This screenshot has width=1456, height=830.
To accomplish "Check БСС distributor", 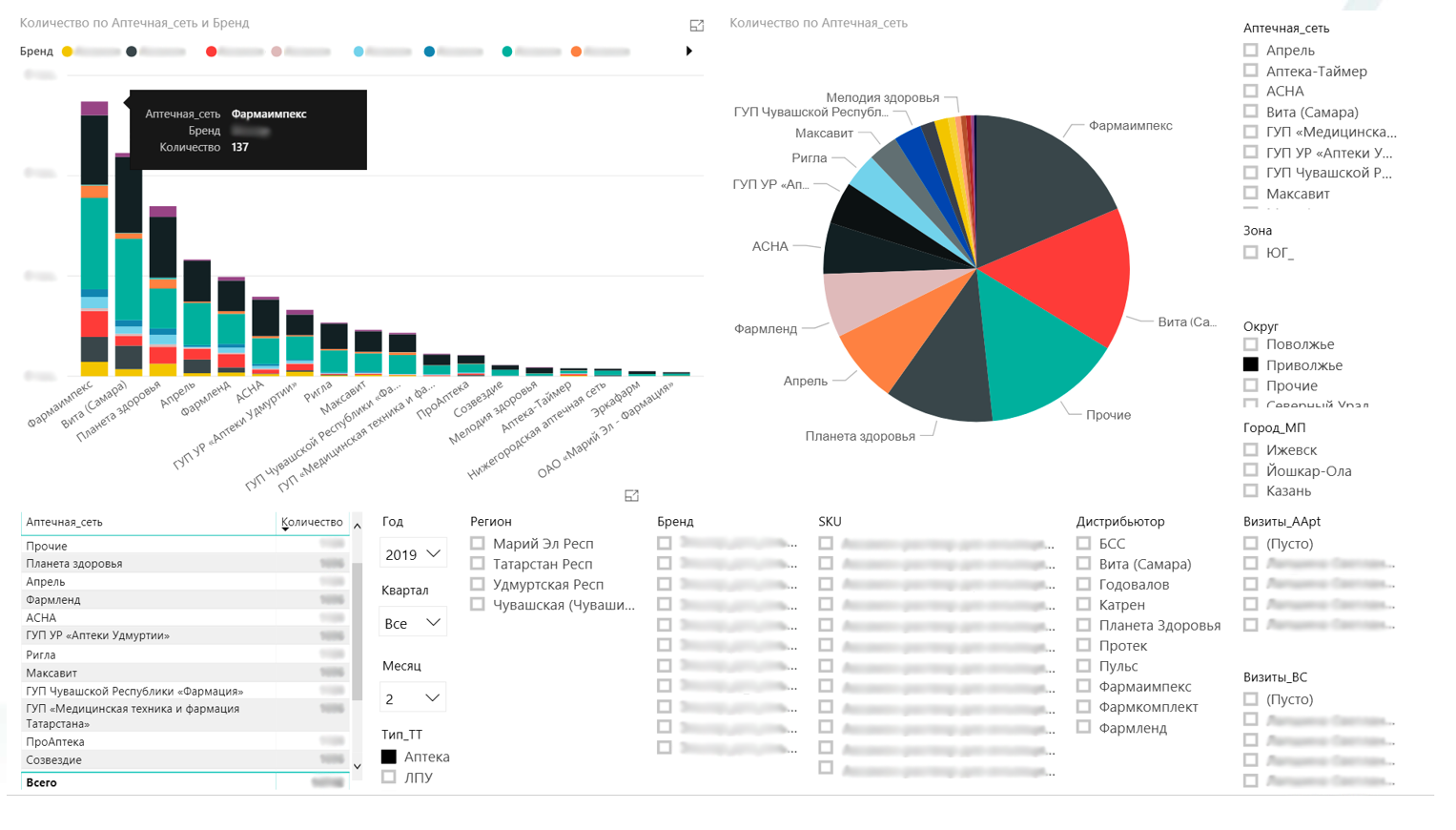I will pyautogui.click(x=1084, y=543).
